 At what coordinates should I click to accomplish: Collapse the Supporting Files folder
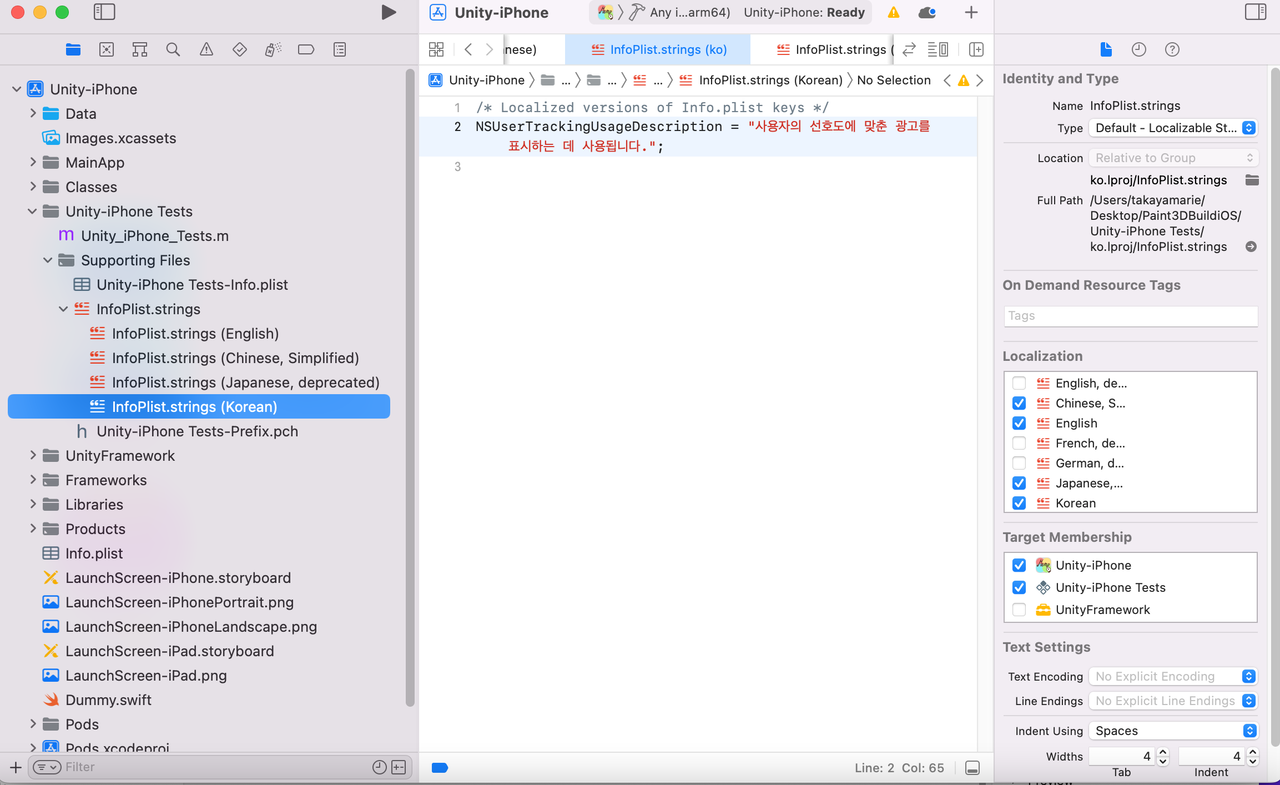[x=47, y=260]
